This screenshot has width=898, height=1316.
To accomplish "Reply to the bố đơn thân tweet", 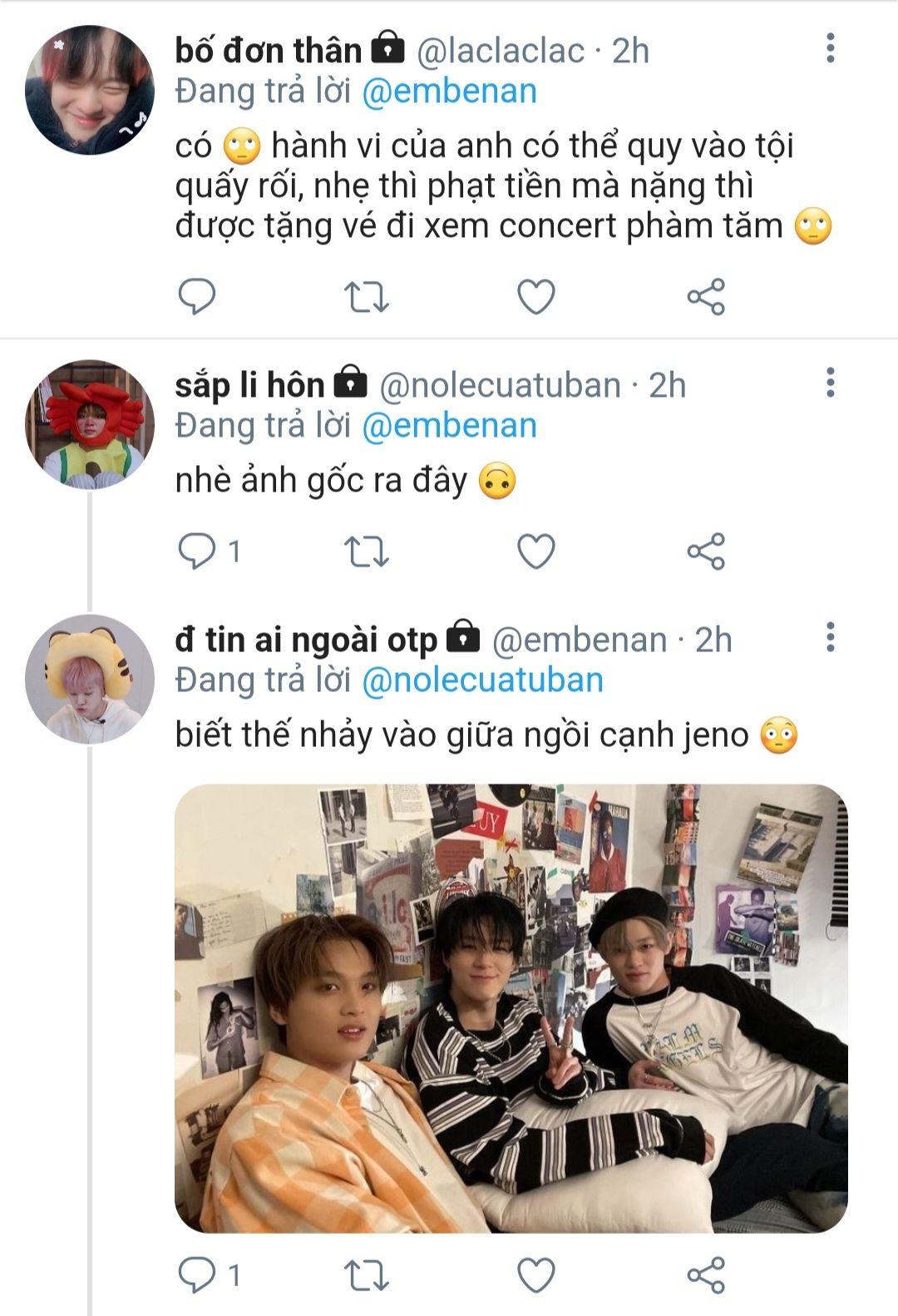I will (197, 296).
